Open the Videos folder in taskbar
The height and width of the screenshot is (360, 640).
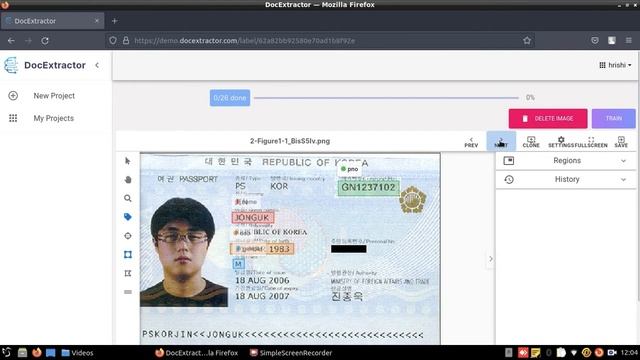(77, 353)
